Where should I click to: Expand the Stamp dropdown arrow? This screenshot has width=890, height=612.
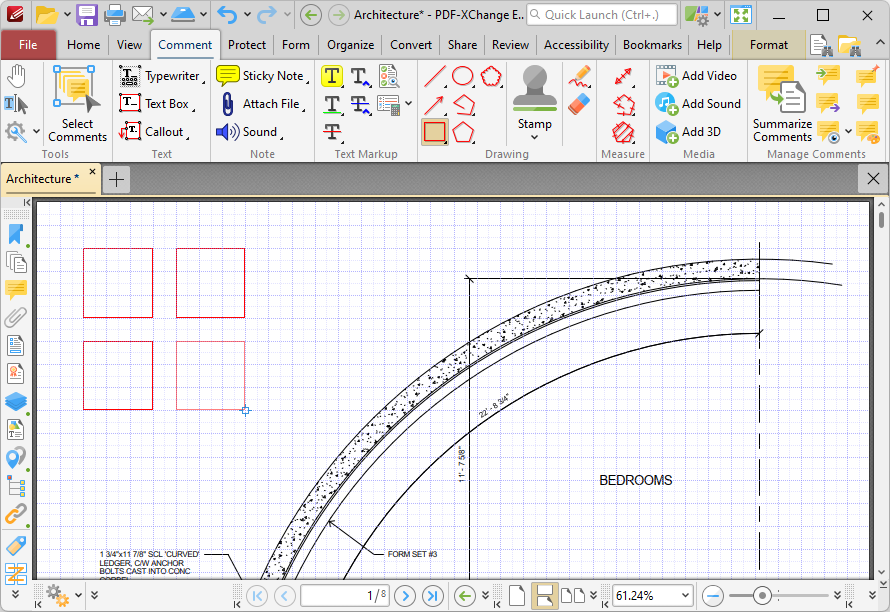(x=534, y=137)
